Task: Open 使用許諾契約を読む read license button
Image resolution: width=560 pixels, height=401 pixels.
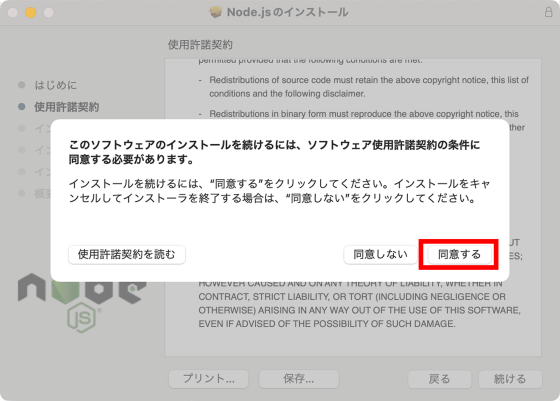Action: pos(127,255)
